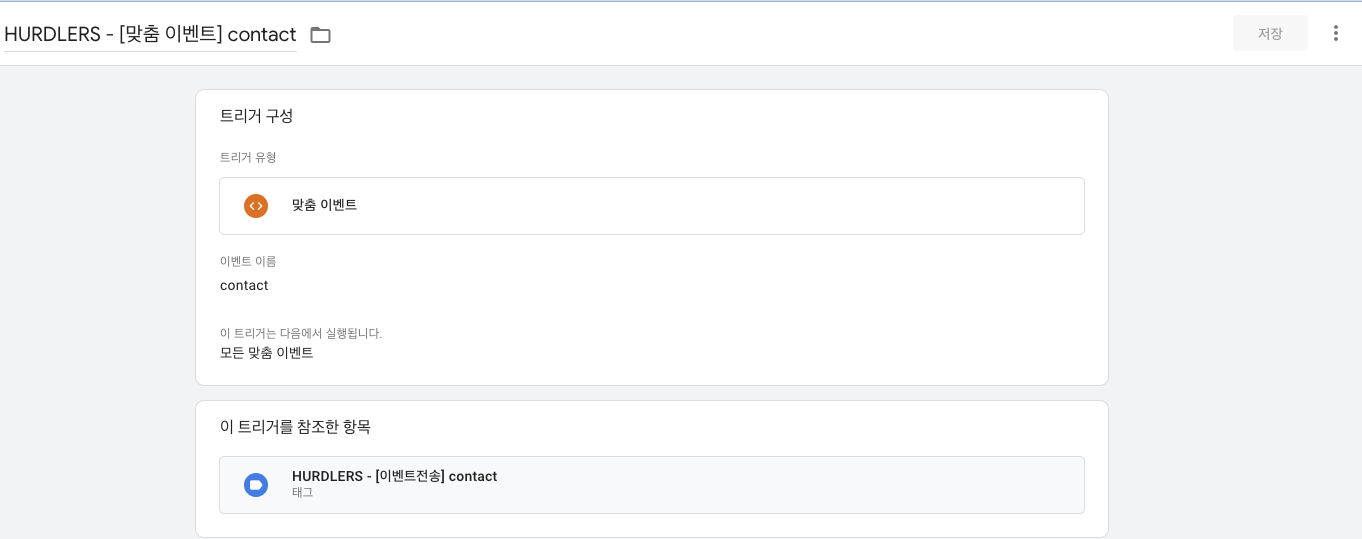The height and width of the screenshot is (539, 1362).
Task: Click the folder icon beside the trigger name
Action: pyautogui.click(x=320, y=35)
